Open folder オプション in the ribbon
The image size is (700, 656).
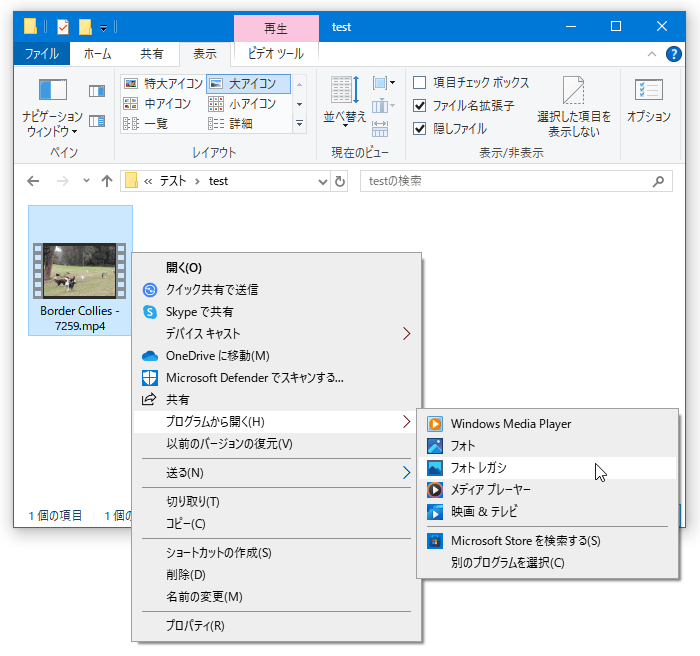(649, 100)
